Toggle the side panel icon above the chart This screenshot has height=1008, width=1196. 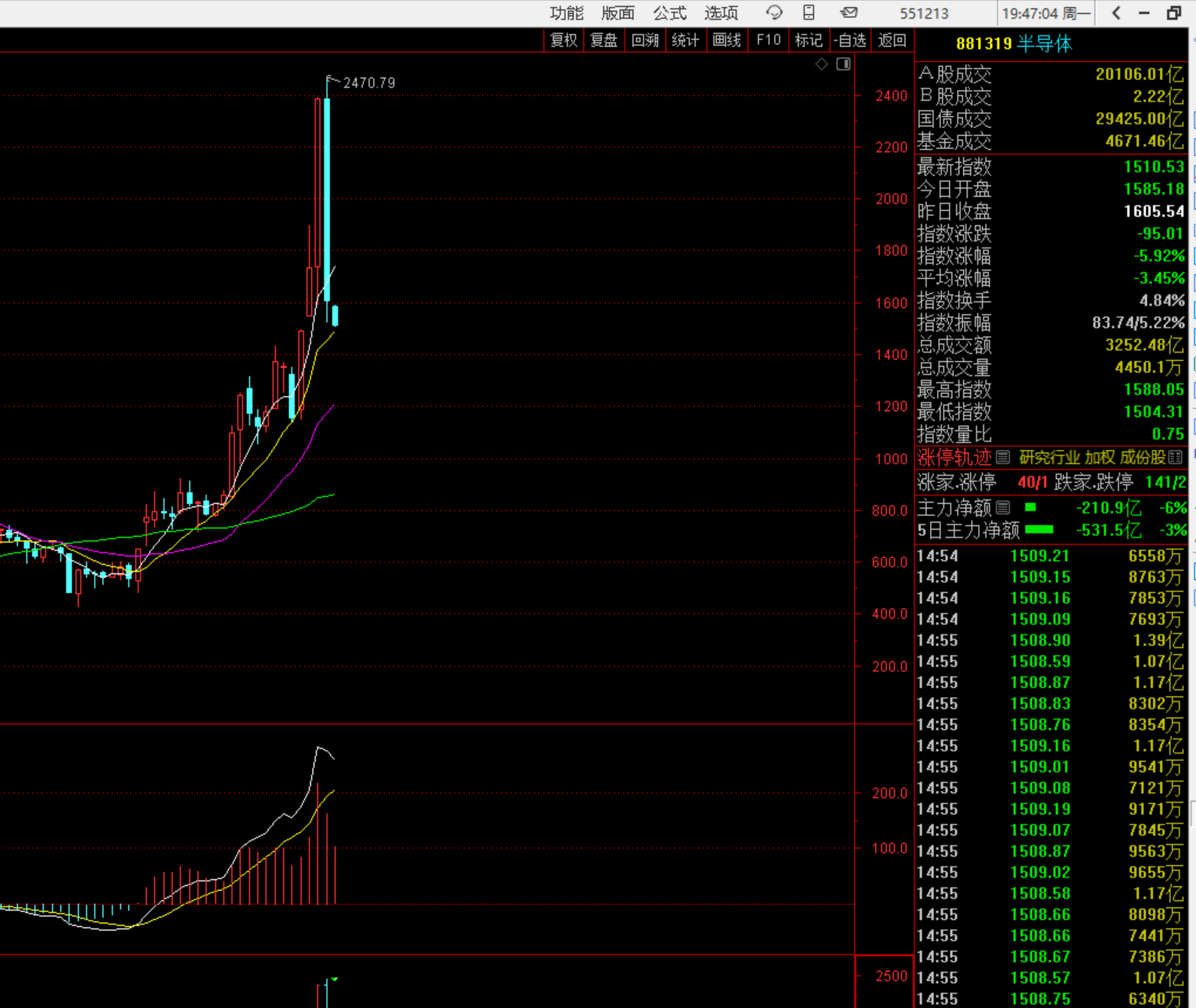pyautogui.click(x=843, y=64)
